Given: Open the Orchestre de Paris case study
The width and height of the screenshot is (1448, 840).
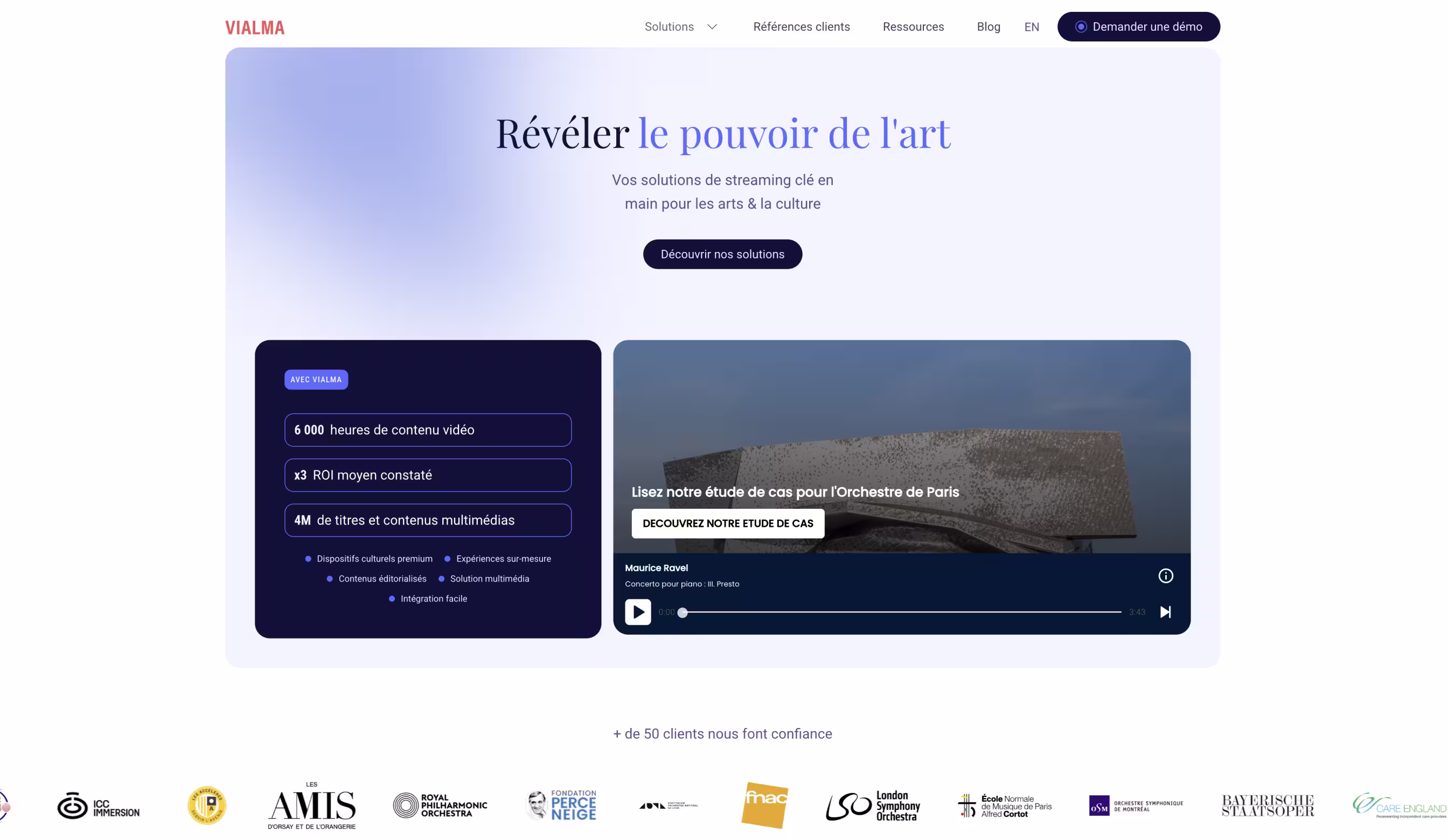Looking at the screenshot, I should [x=727, y=523].
